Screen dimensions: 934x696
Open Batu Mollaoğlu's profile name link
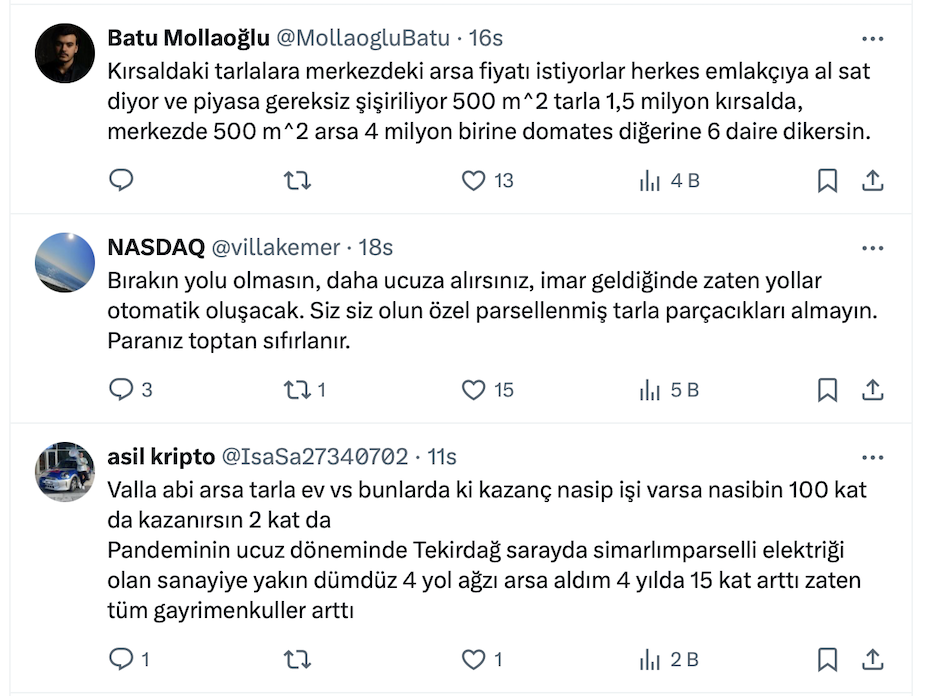click(x=188, y=38)
